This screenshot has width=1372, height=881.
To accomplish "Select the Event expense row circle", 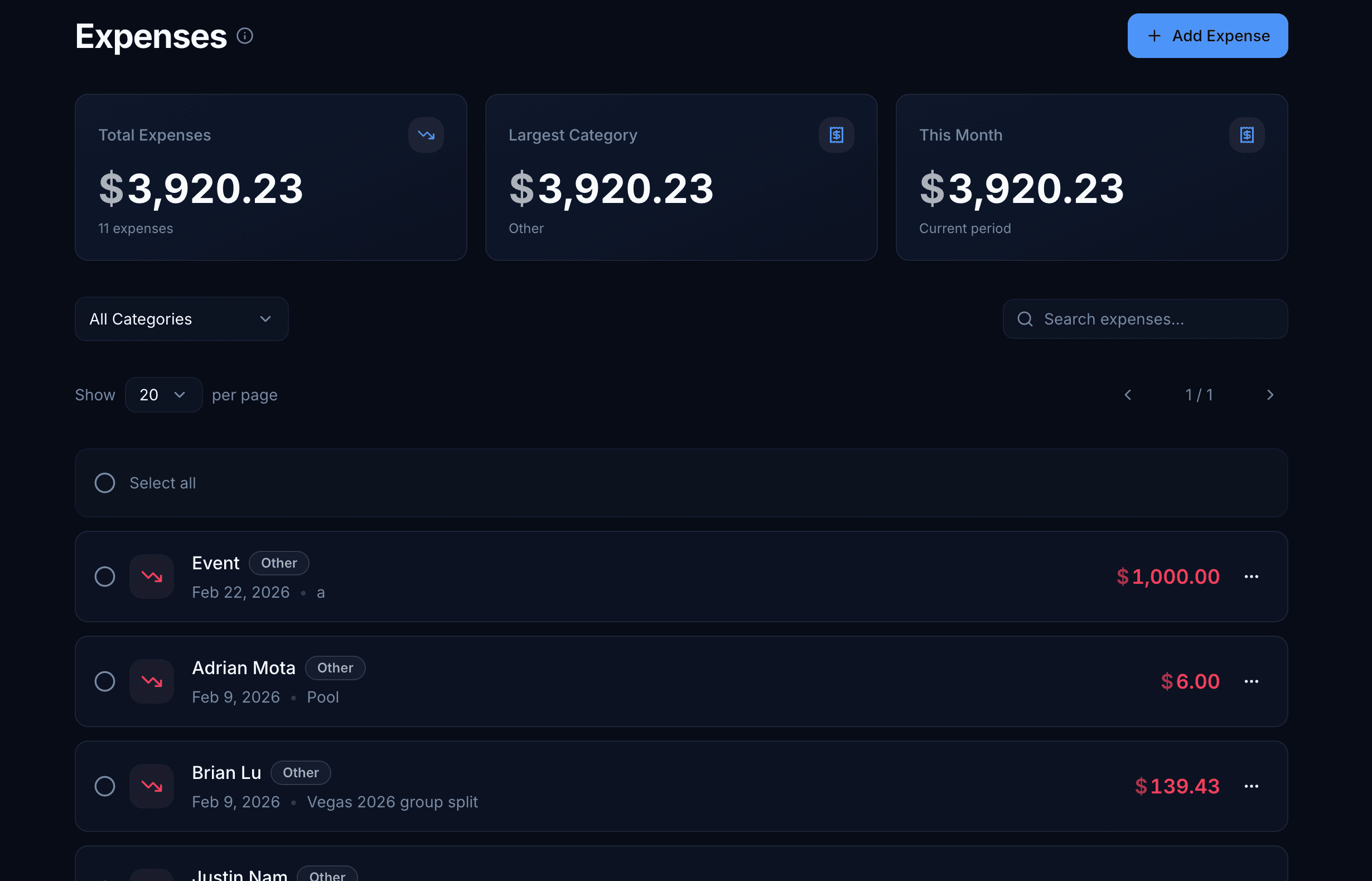I will tap(105, 577).
